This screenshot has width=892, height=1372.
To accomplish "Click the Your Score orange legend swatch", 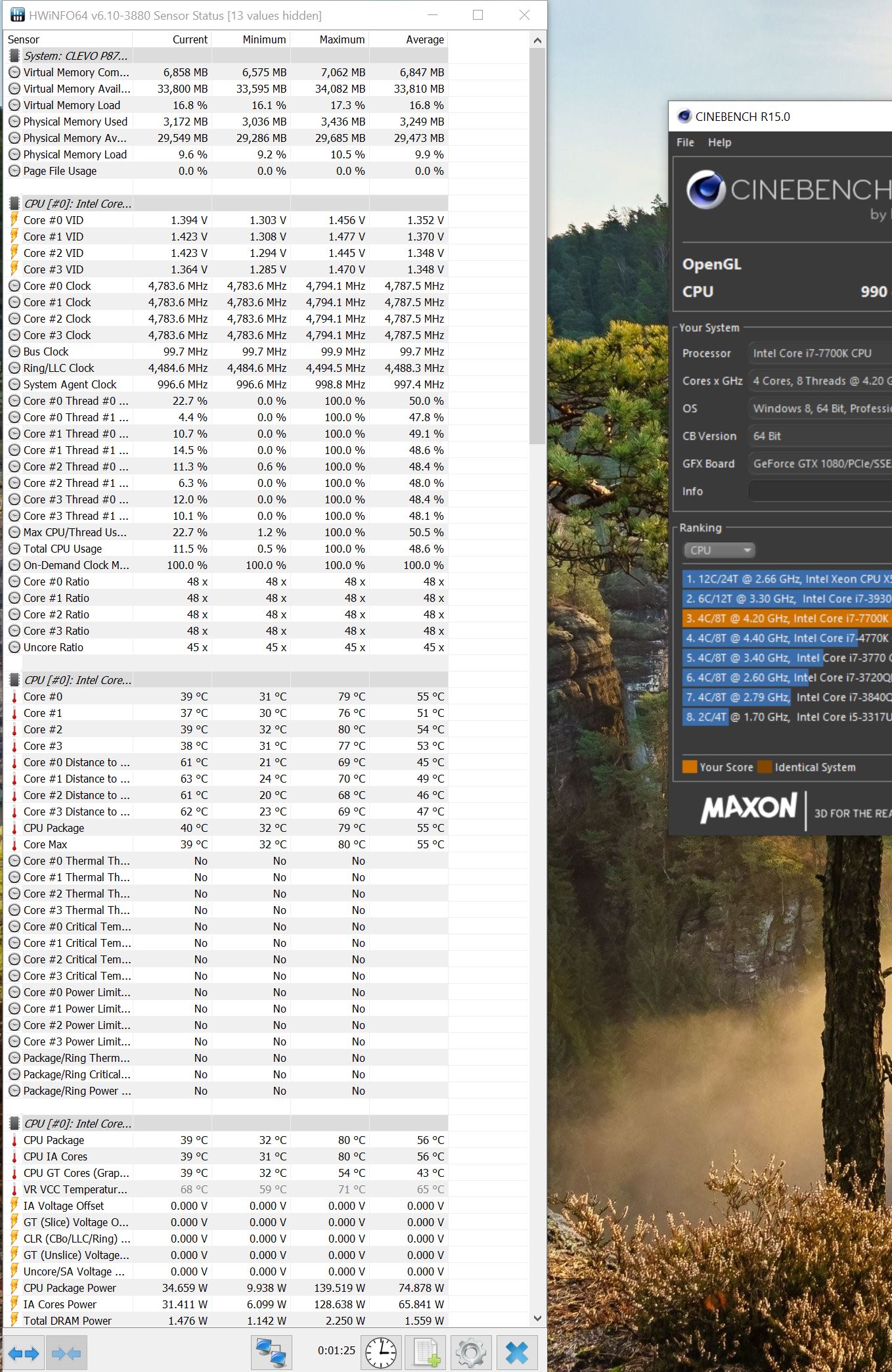I will pos(690,767).
